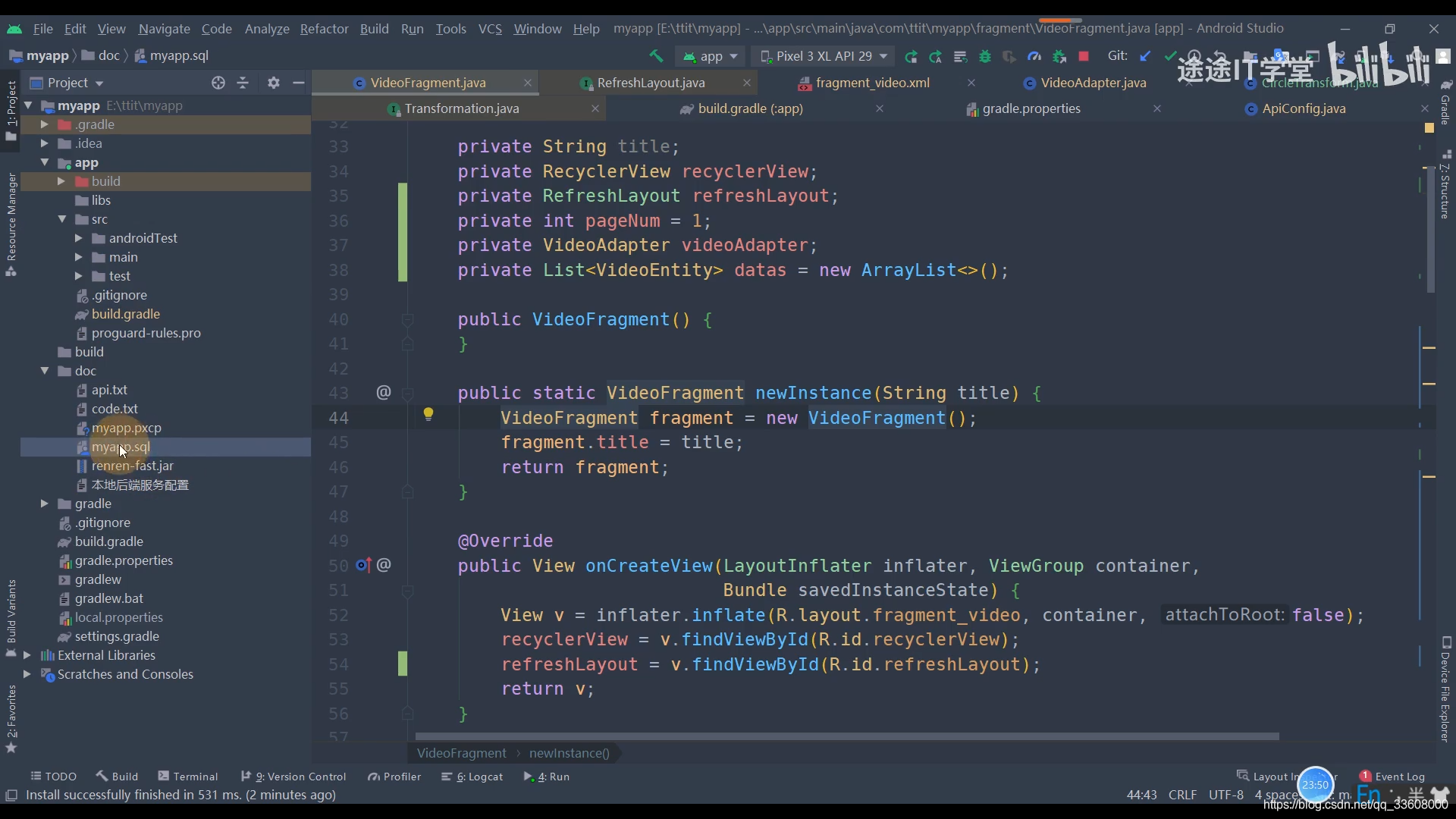Click the Run with Coverage icon
The height and width of the screenshot is (819, 1456).
[1009, 56]
